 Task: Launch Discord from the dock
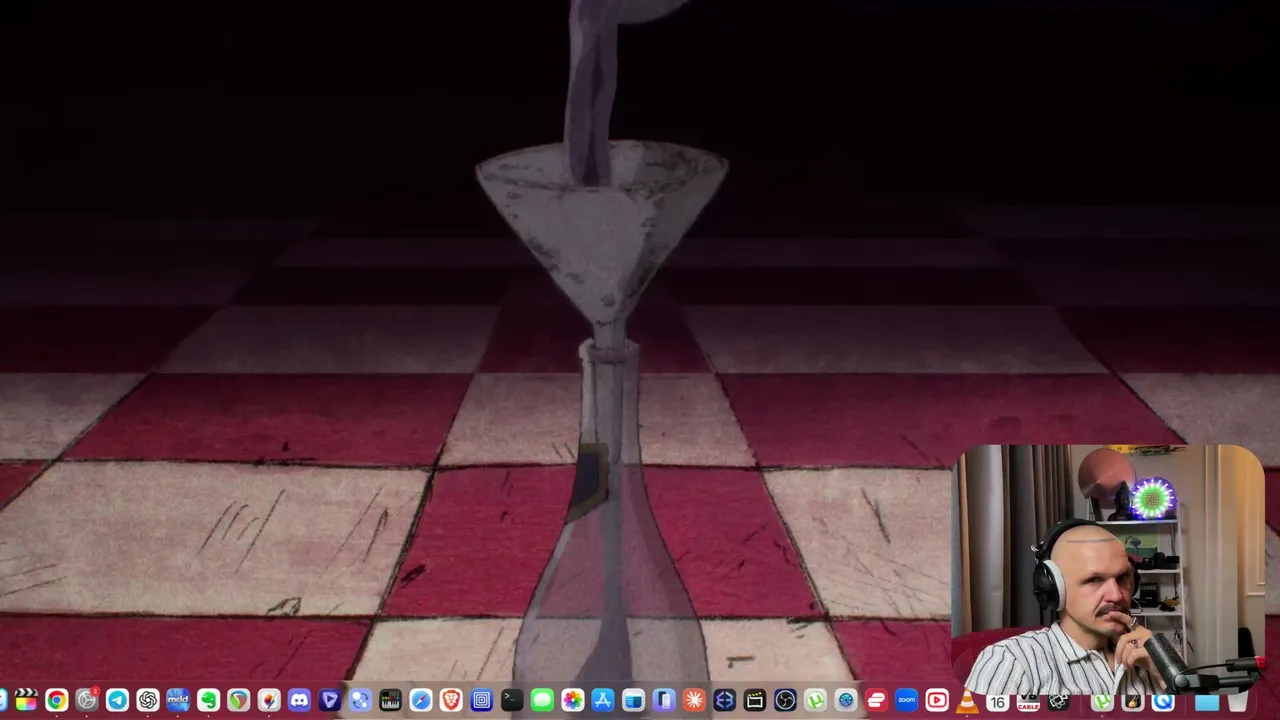coord(299,701)
